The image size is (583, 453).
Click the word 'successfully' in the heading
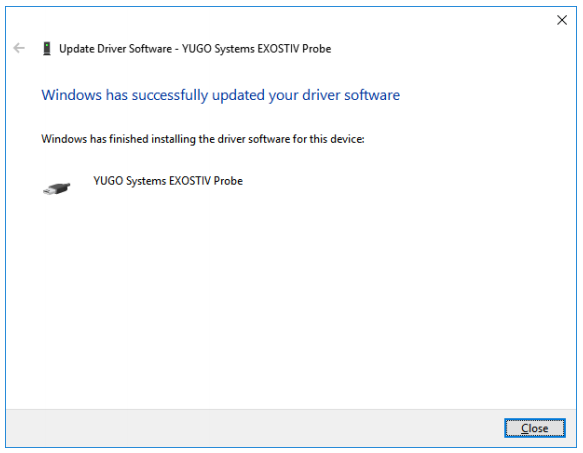tap(170, 96)
